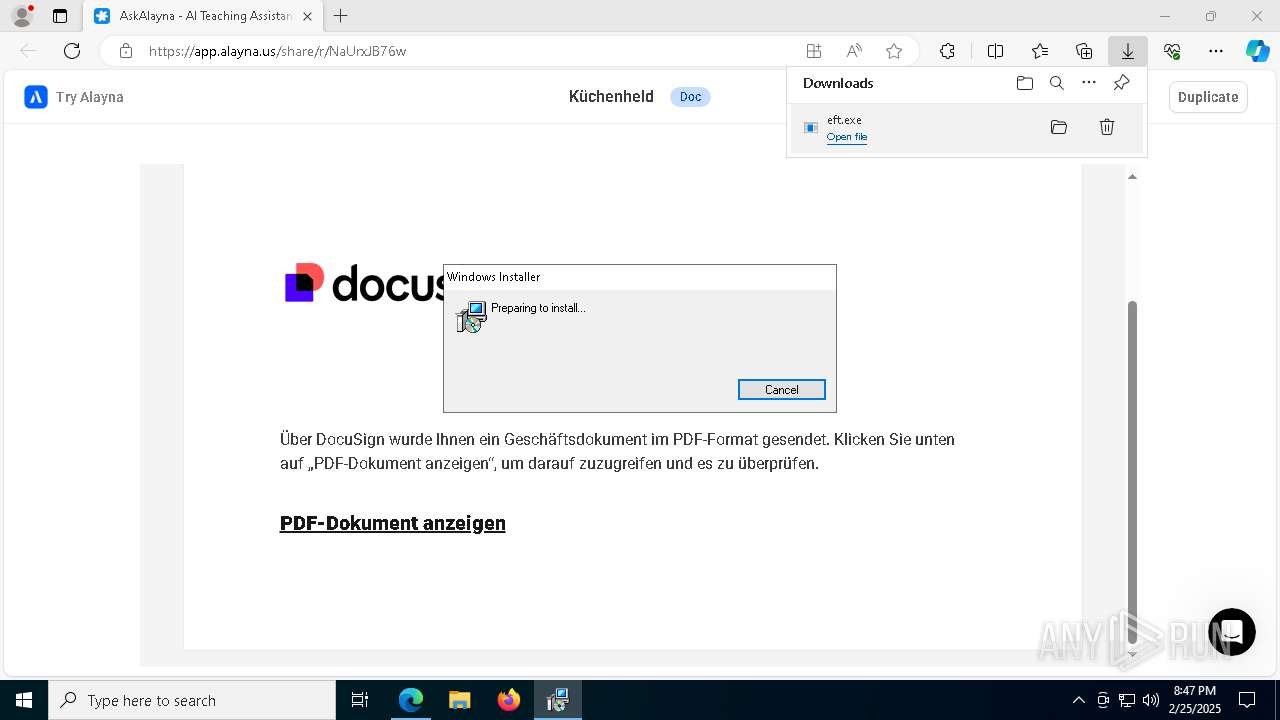This screenshot has width=1280, height=720.
Task: Add this page to favorites
Action: (894, 51)
